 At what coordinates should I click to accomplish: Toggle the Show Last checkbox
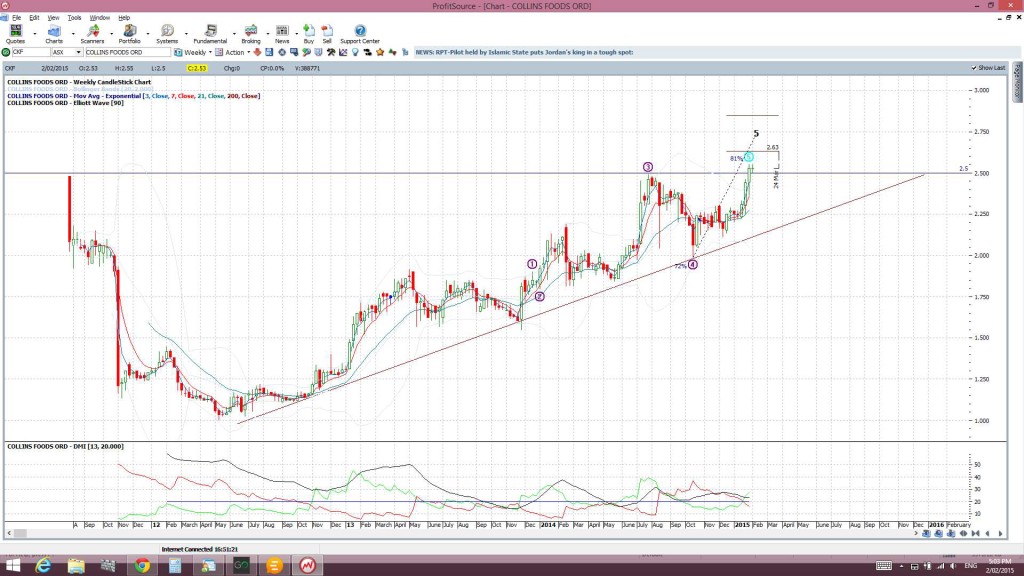(x=974, y=68)
